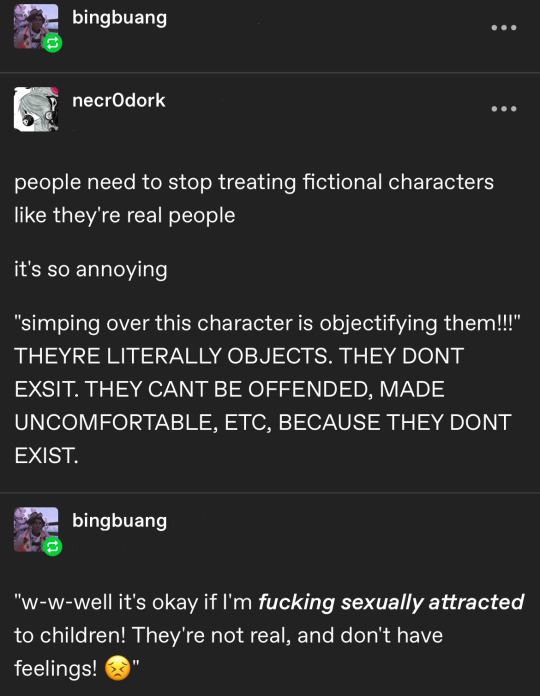Click the final word "EXIST." in necr0dork's post
This screenshot has height=696, width=540.
(46, 455)
